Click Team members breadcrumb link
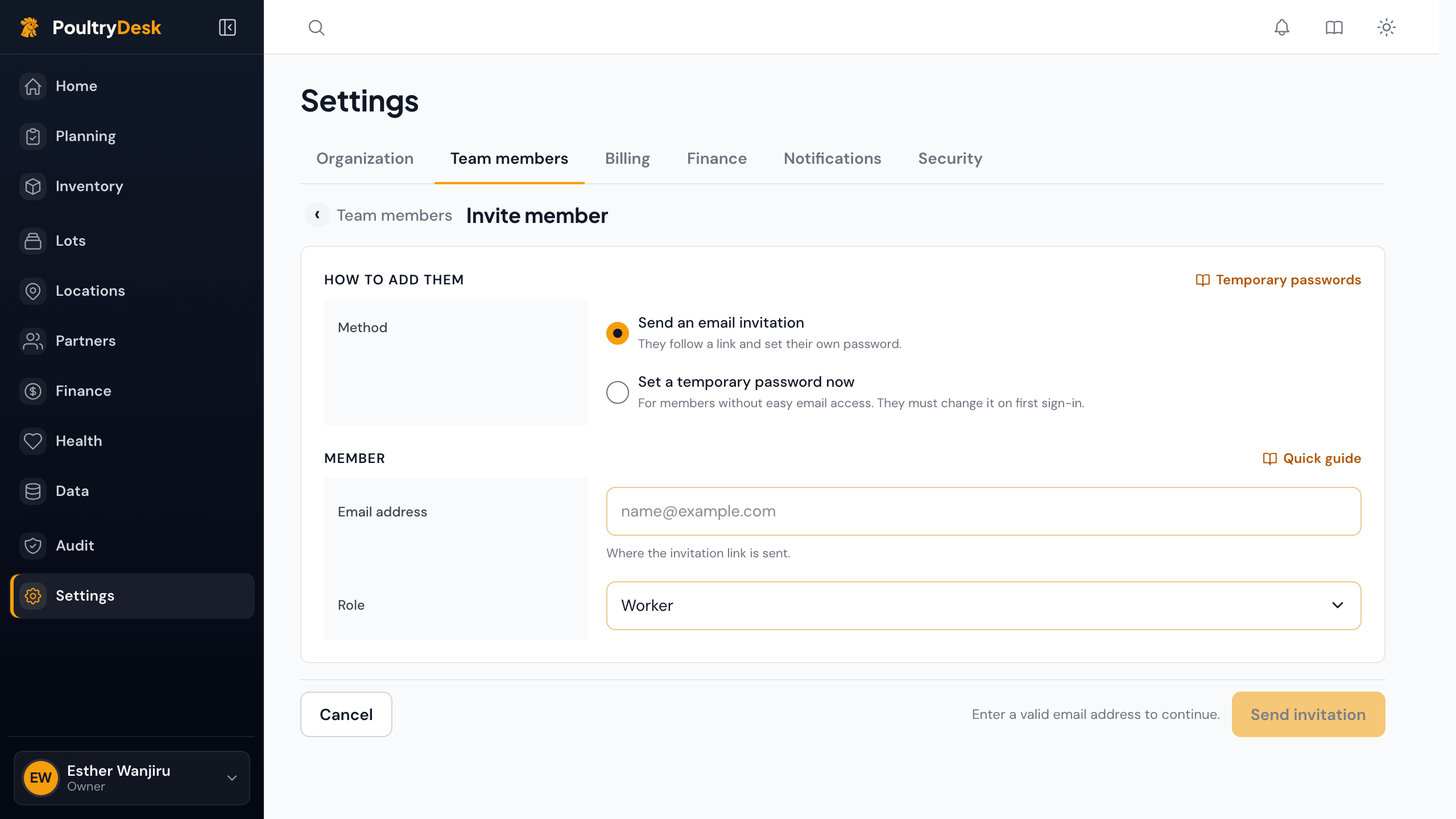 pyautogui.click(x=394, y=215)
